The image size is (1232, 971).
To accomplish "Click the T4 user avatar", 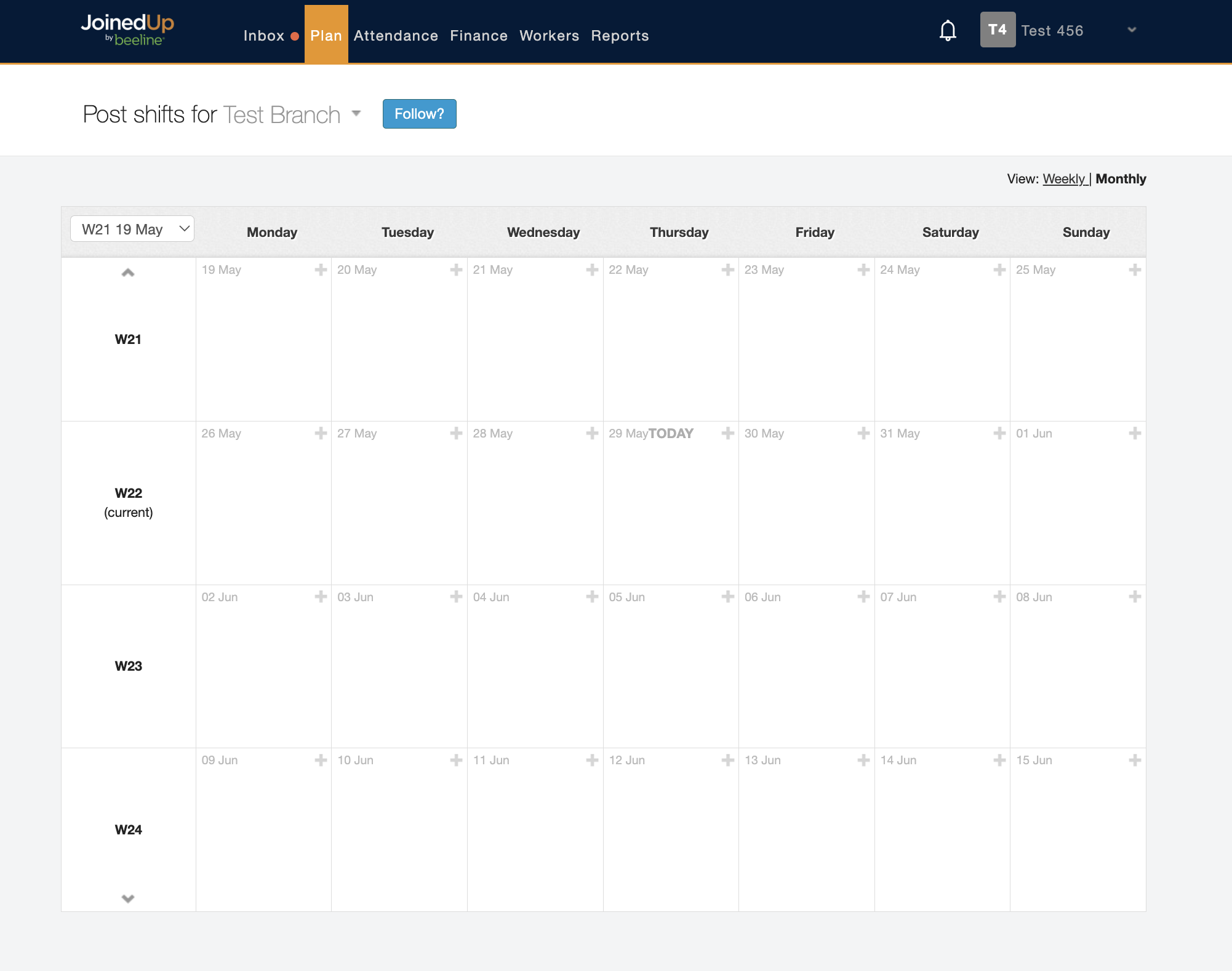I will [997, 30].
